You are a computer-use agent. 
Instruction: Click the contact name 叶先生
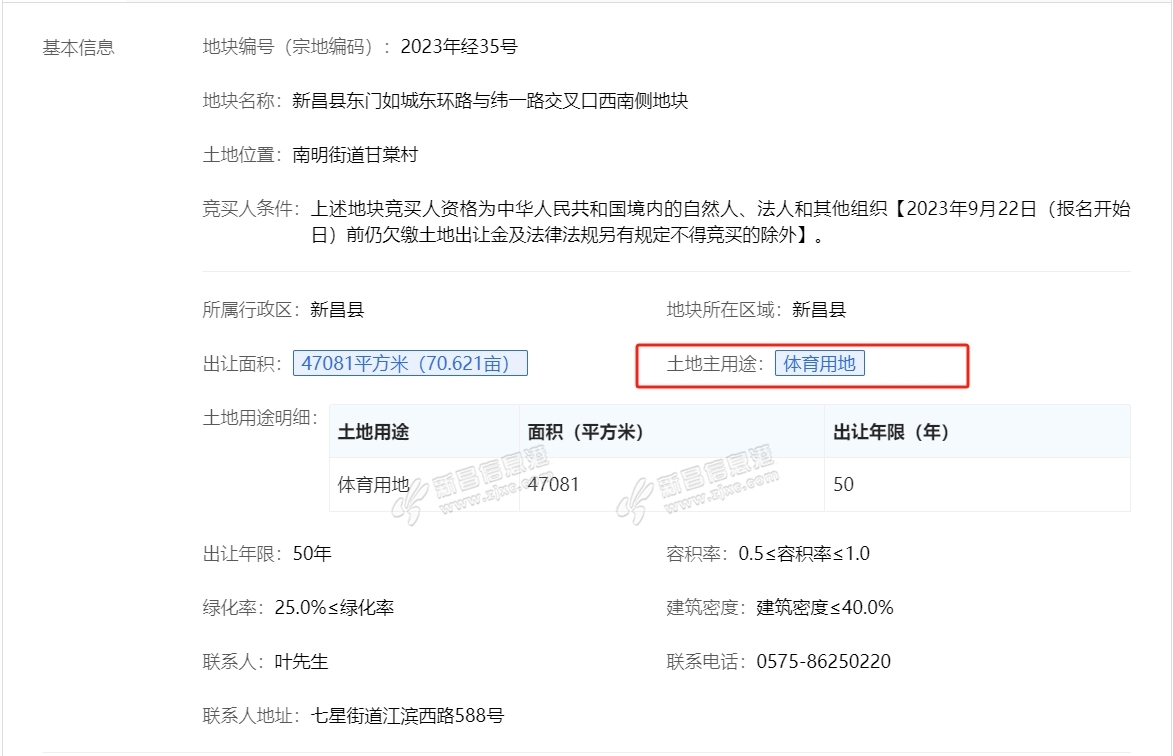301,662
